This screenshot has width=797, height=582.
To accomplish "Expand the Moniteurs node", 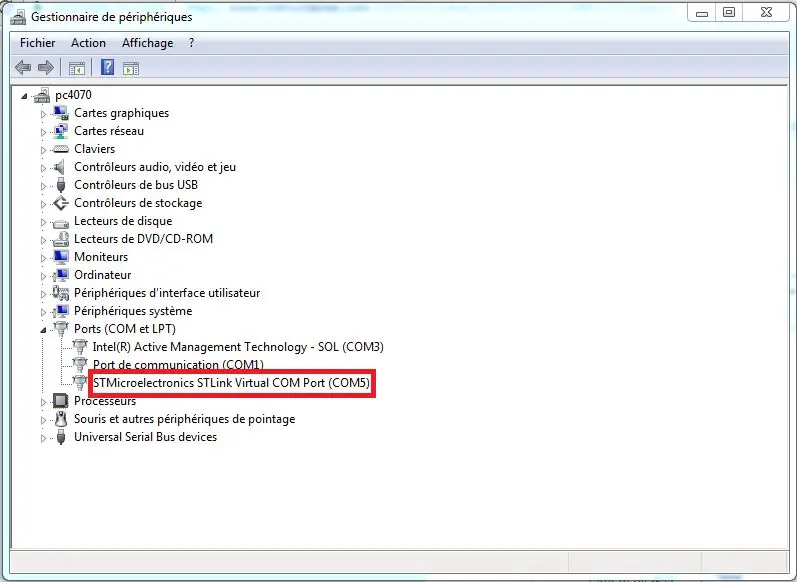I will [43, 258].
